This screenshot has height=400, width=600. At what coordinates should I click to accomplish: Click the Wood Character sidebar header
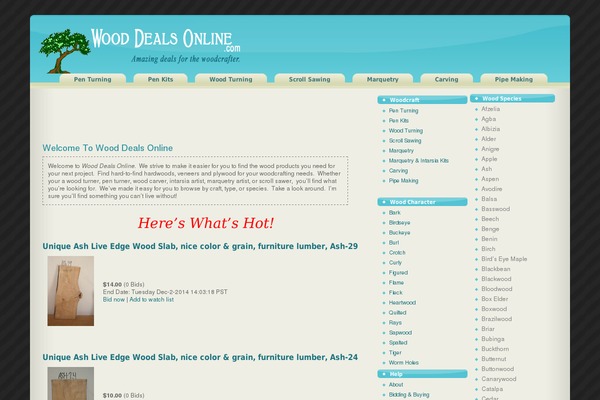pos(422,202)
